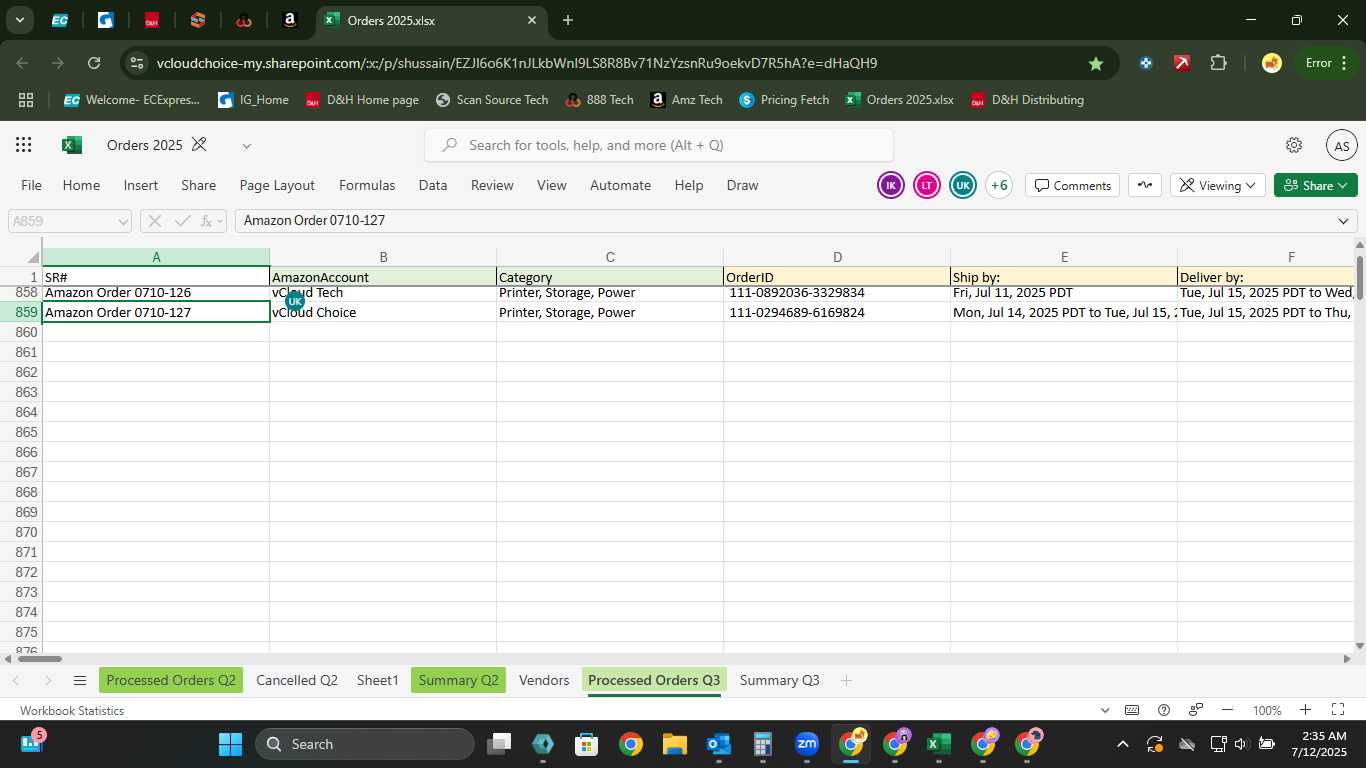1366x768 pixels.
Task: Open the Automate ribbon tab
Action: tap(620, 185)
